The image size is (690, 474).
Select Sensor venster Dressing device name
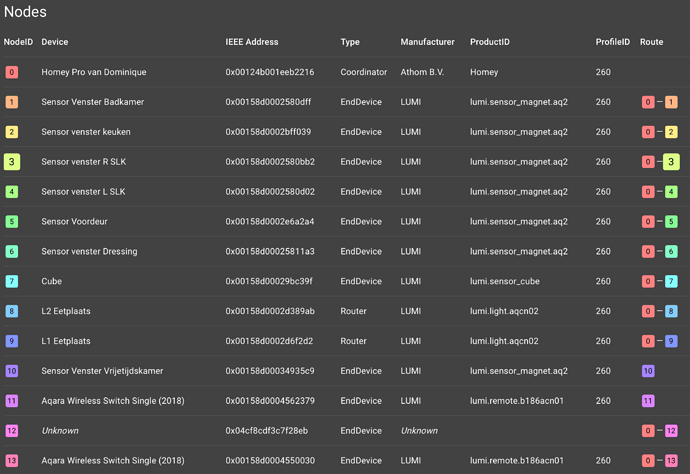click(89, 252)
